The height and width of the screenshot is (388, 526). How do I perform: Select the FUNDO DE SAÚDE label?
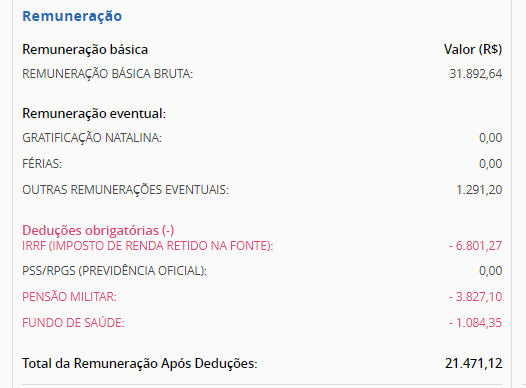coord(73,323)
